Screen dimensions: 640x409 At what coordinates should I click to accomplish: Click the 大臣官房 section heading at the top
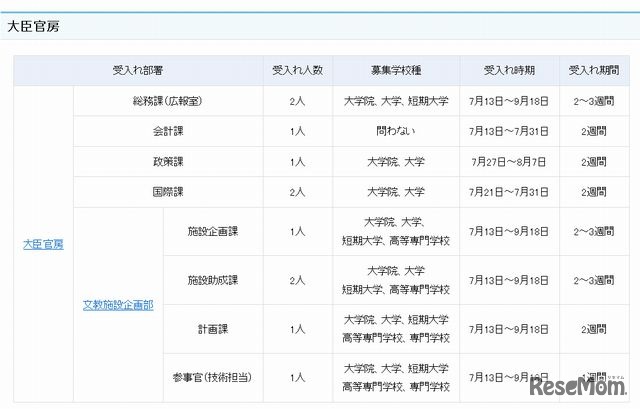[33, 27]
